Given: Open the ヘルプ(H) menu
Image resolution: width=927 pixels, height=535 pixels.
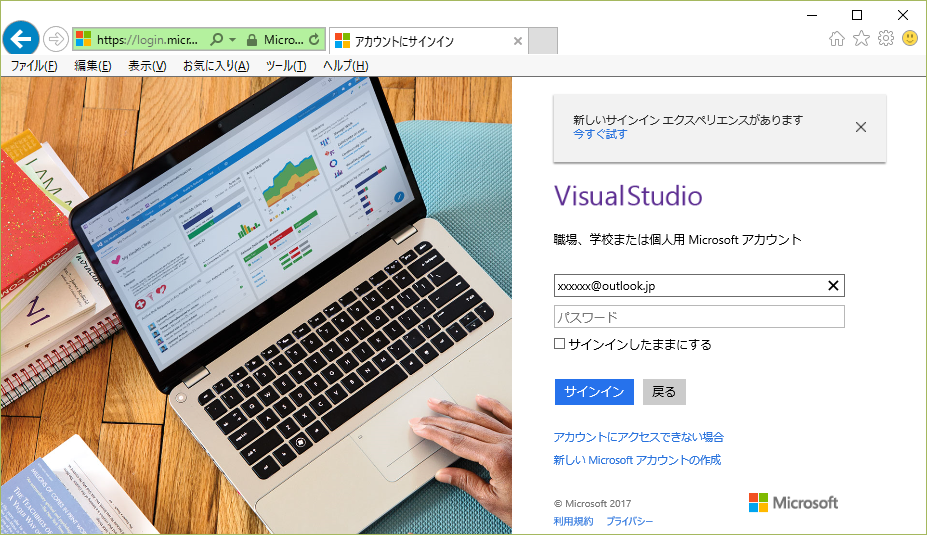Looking at the screenshot, I should pyautogui.click(x=345, y=66).
